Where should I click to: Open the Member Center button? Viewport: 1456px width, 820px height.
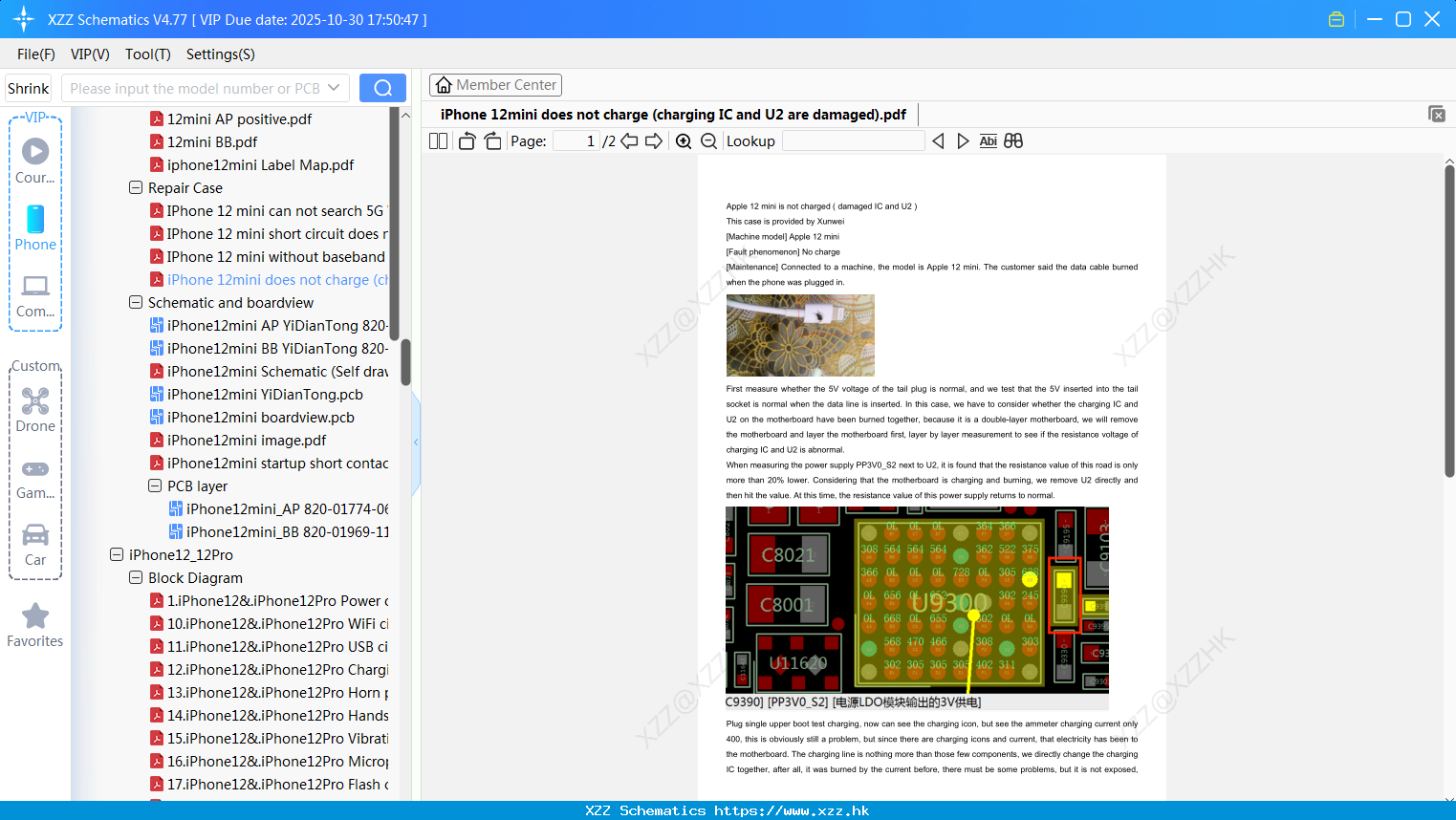[x=495, y=85]
